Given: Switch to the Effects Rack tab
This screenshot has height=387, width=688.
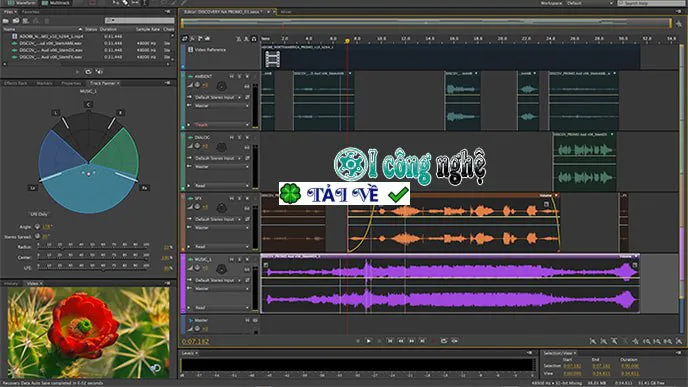Looking at the screenshot, I should coord(16,83).
